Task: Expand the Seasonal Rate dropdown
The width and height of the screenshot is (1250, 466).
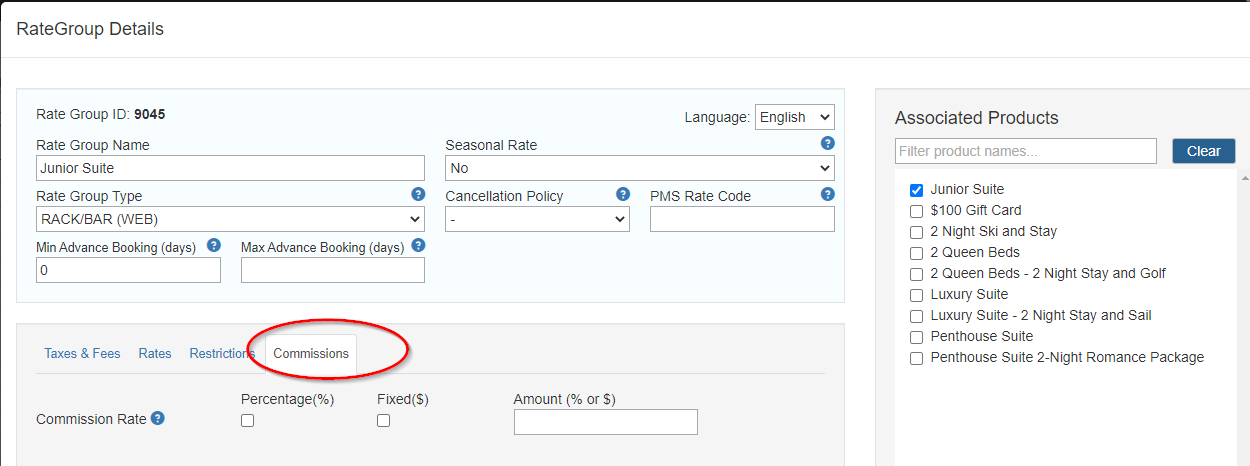Action: [x=640, y=168]
